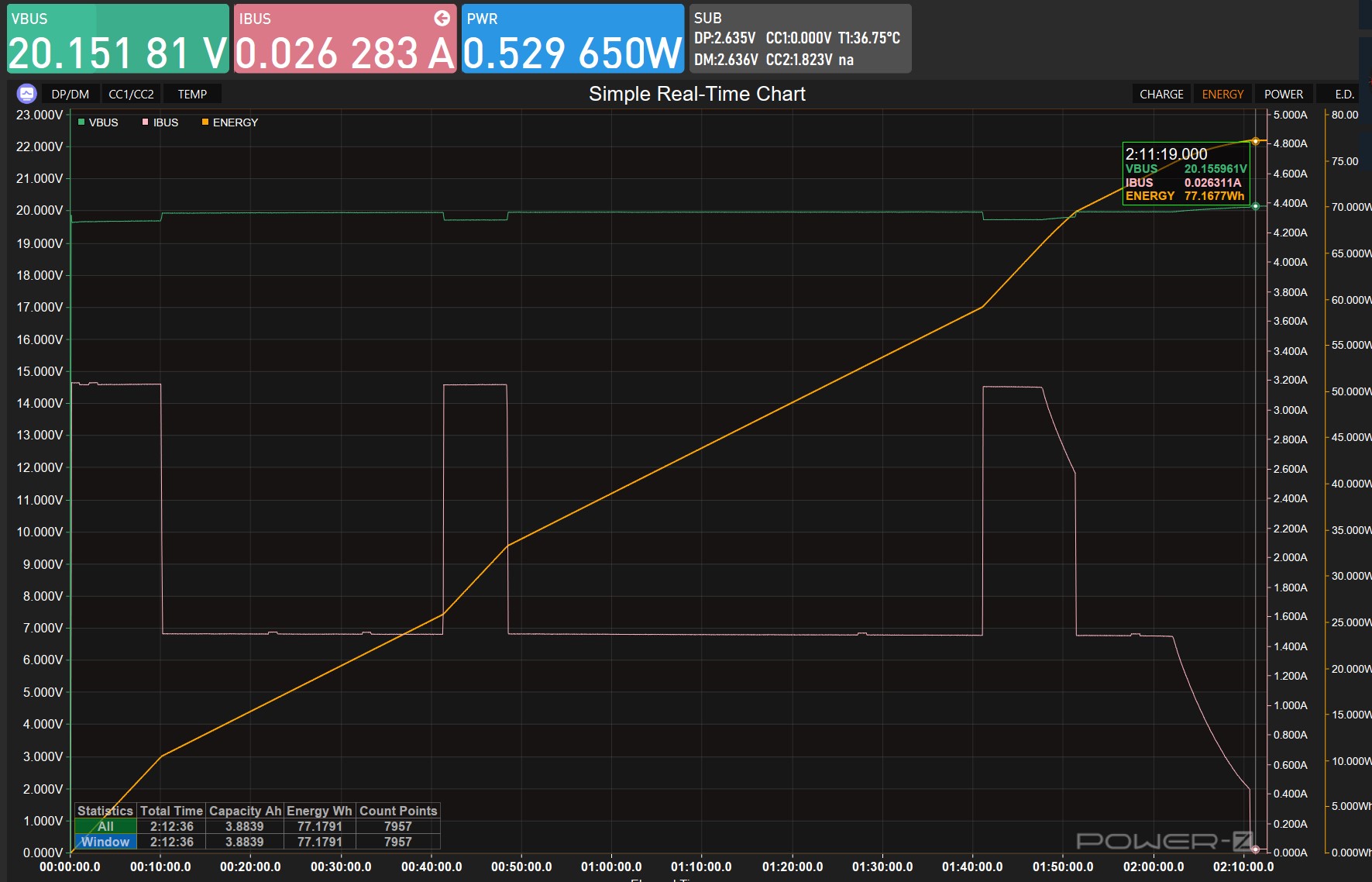Switch chart to CHARGE view
The image size is (1372, 882).
(1161, 94)
